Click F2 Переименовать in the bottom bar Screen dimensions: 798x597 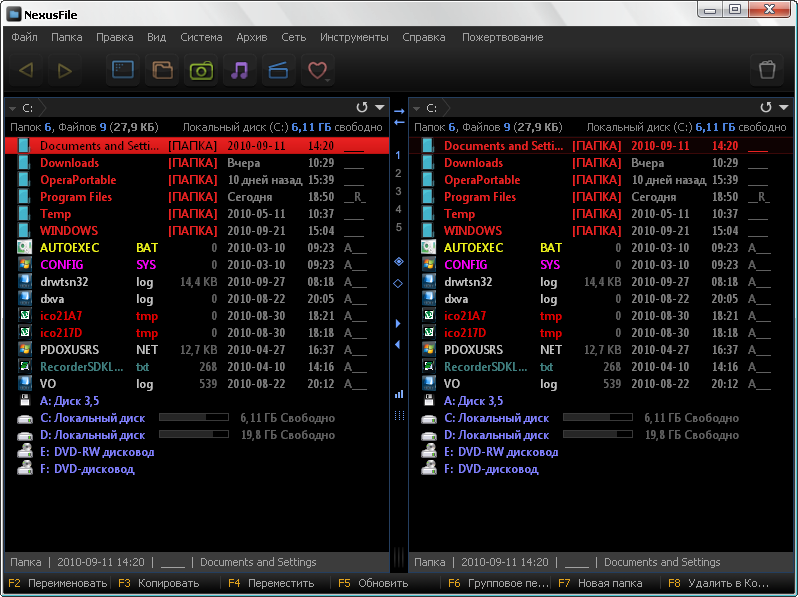(x=58, y=583)
